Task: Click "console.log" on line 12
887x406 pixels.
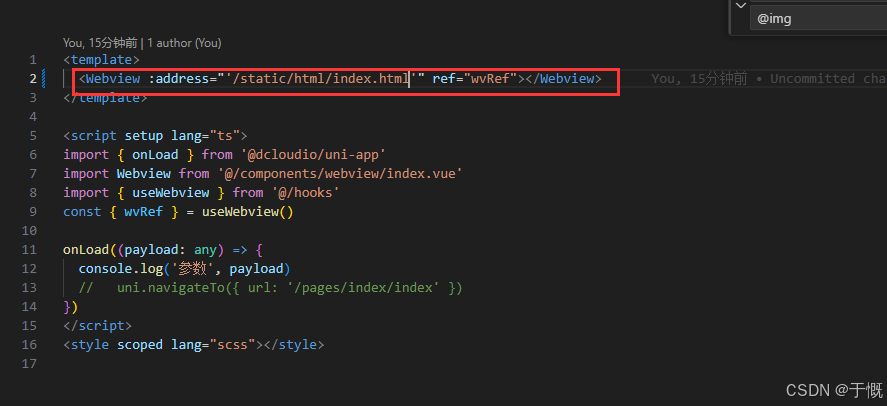Action: (x=120, y=269)
